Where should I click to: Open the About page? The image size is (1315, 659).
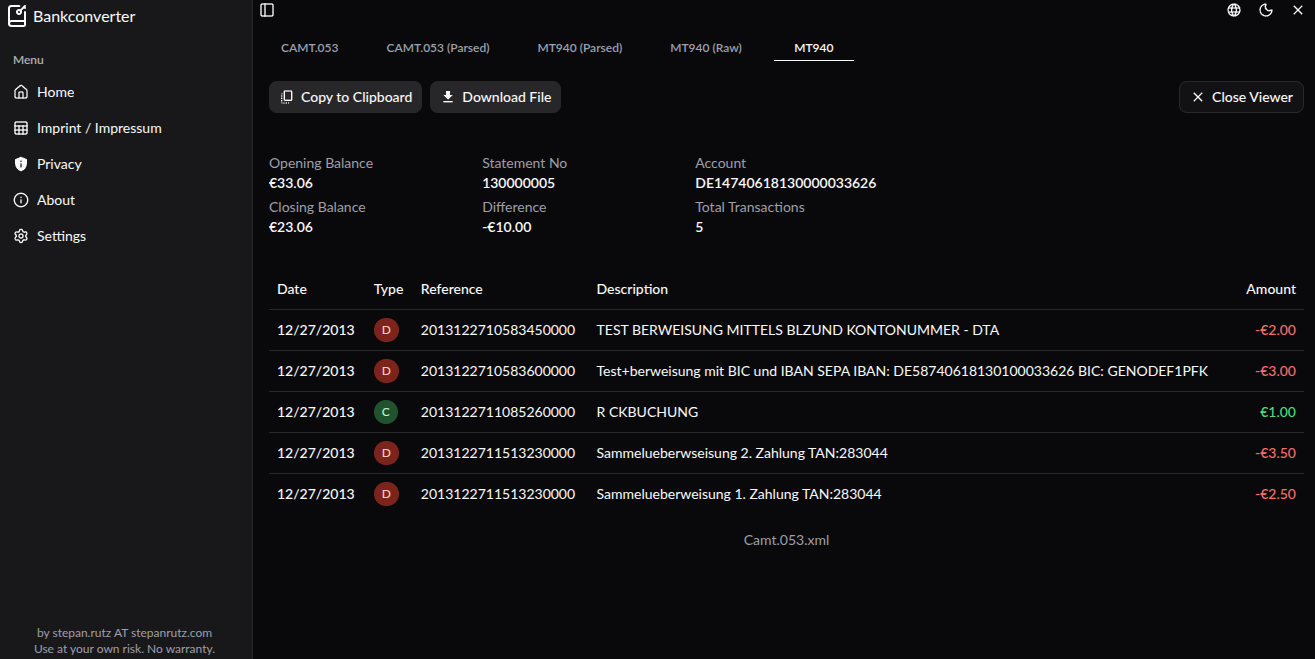(56, 200)
